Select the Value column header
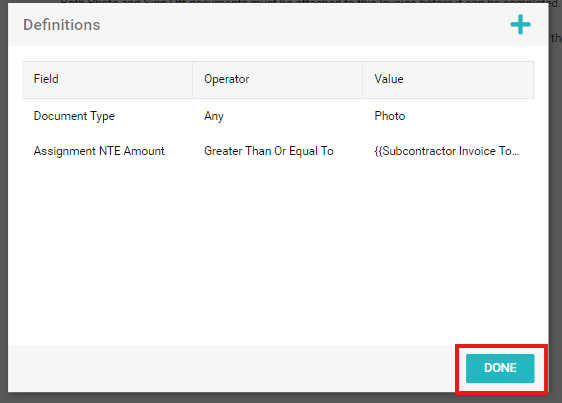The height and width of the screenshot is (403, 562). point(448,80)
